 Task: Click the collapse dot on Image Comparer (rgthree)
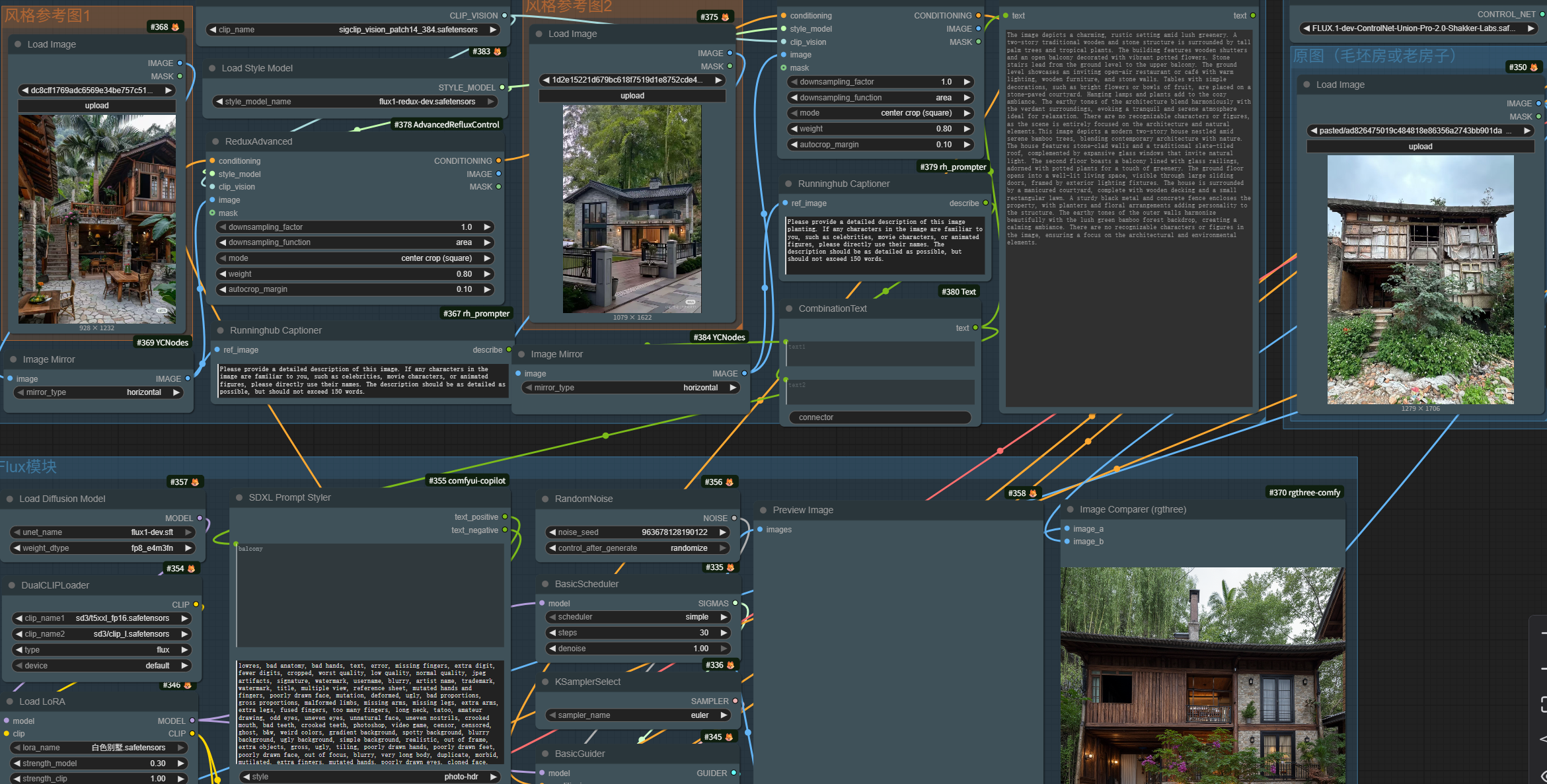1071,509
